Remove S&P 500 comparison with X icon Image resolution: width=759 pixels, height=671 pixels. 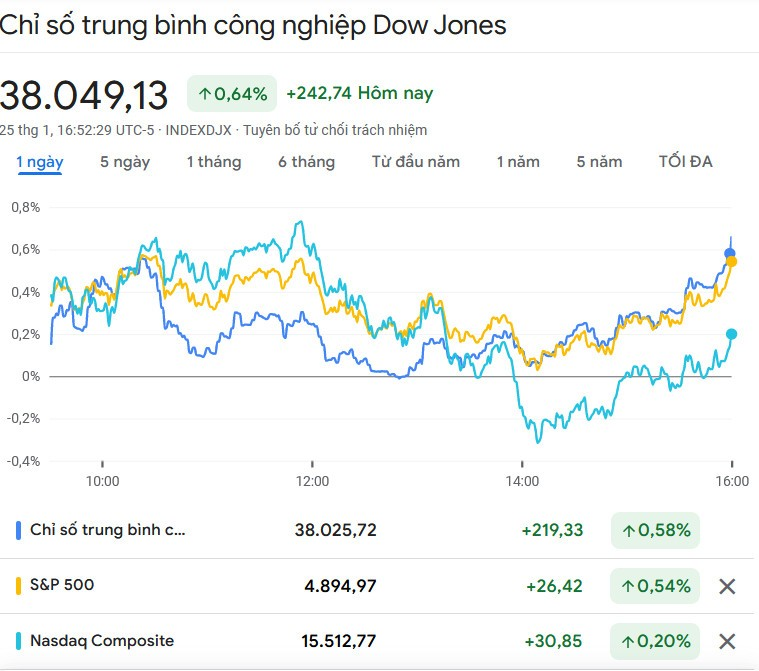click(727, 586)
